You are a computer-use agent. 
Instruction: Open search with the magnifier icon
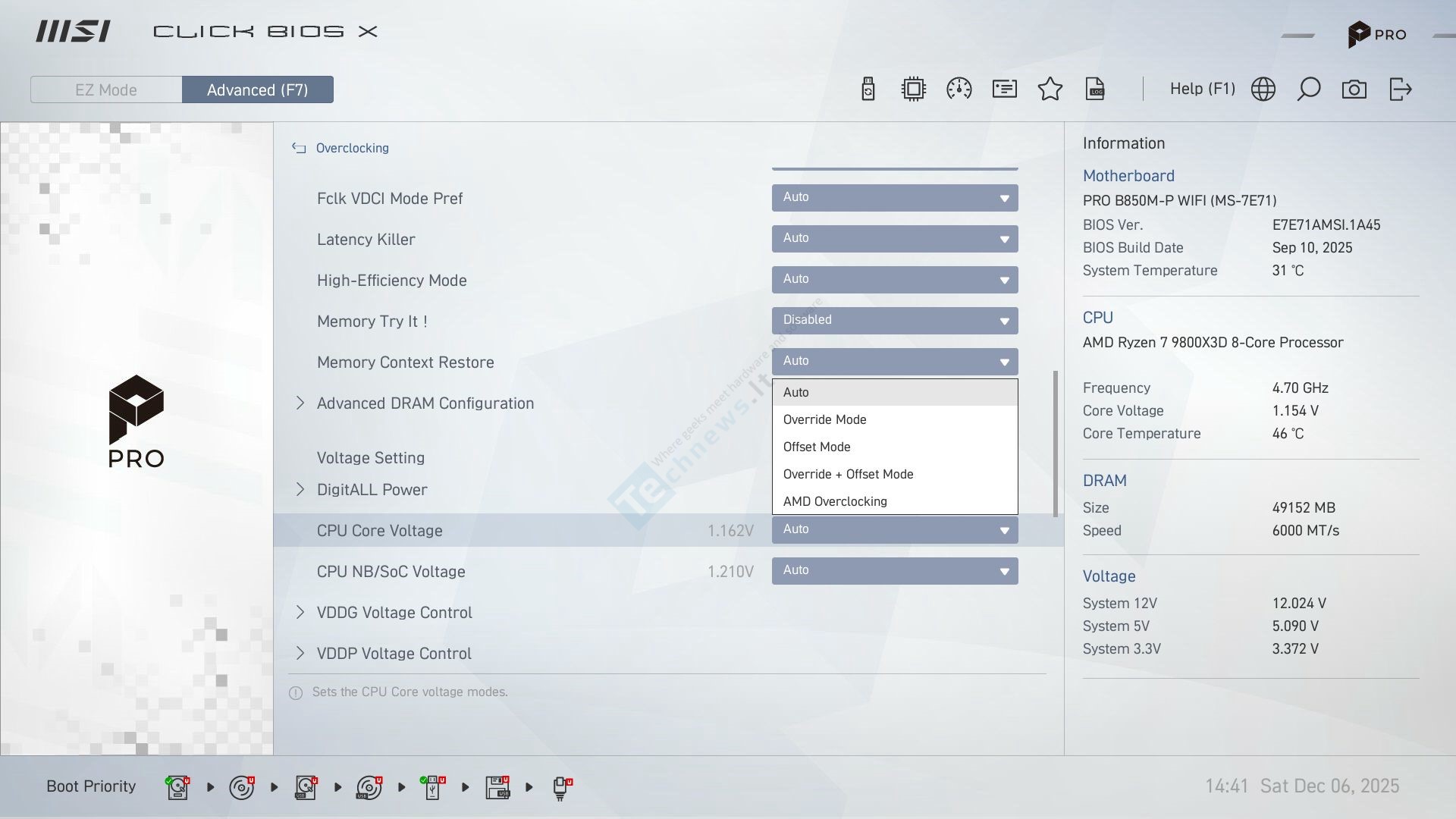1309,89
